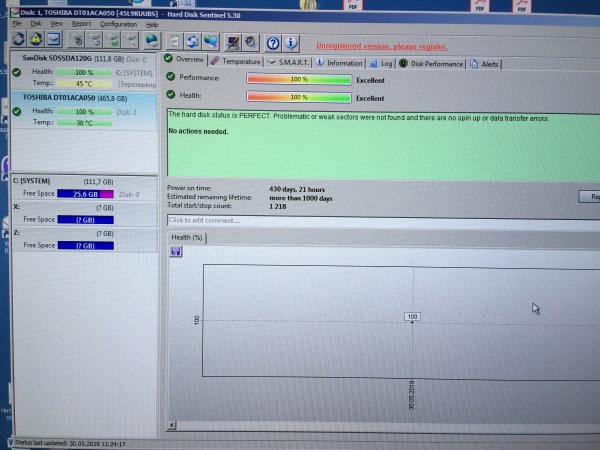Click the globe icon in the toolbar
This screenshot has width=600, height=450.
click(x=151, y=40)
